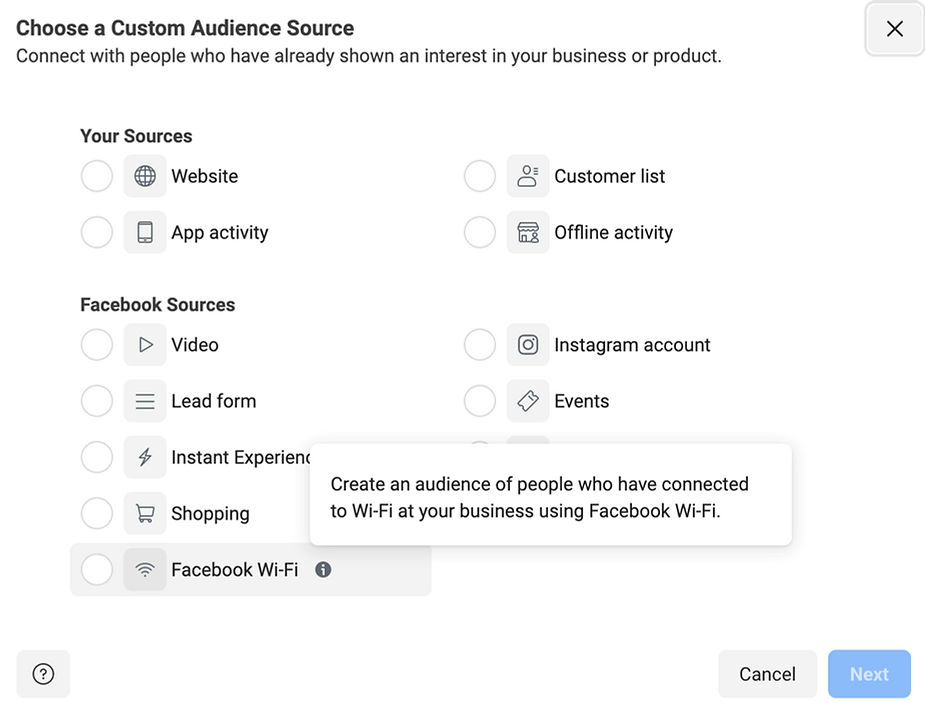Click the Customer list person icon
This screenshot has height=703, width=925.
click(x=528, y=176)
